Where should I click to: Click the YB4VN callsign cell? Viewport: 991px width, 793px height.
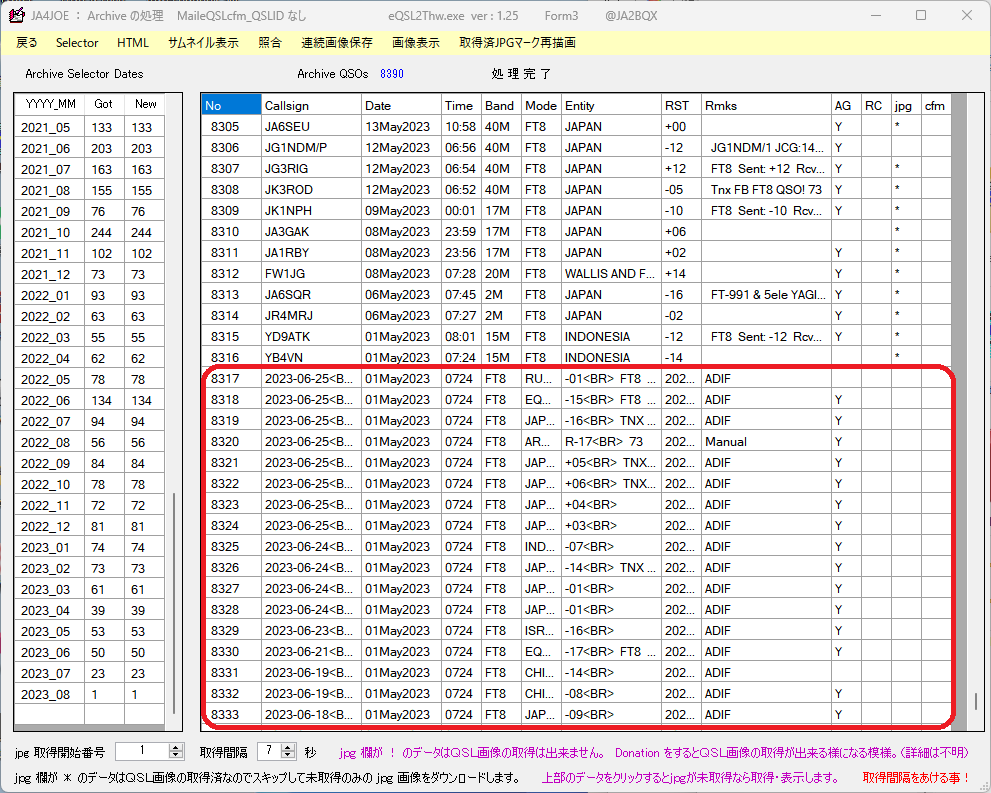(311, 357)
